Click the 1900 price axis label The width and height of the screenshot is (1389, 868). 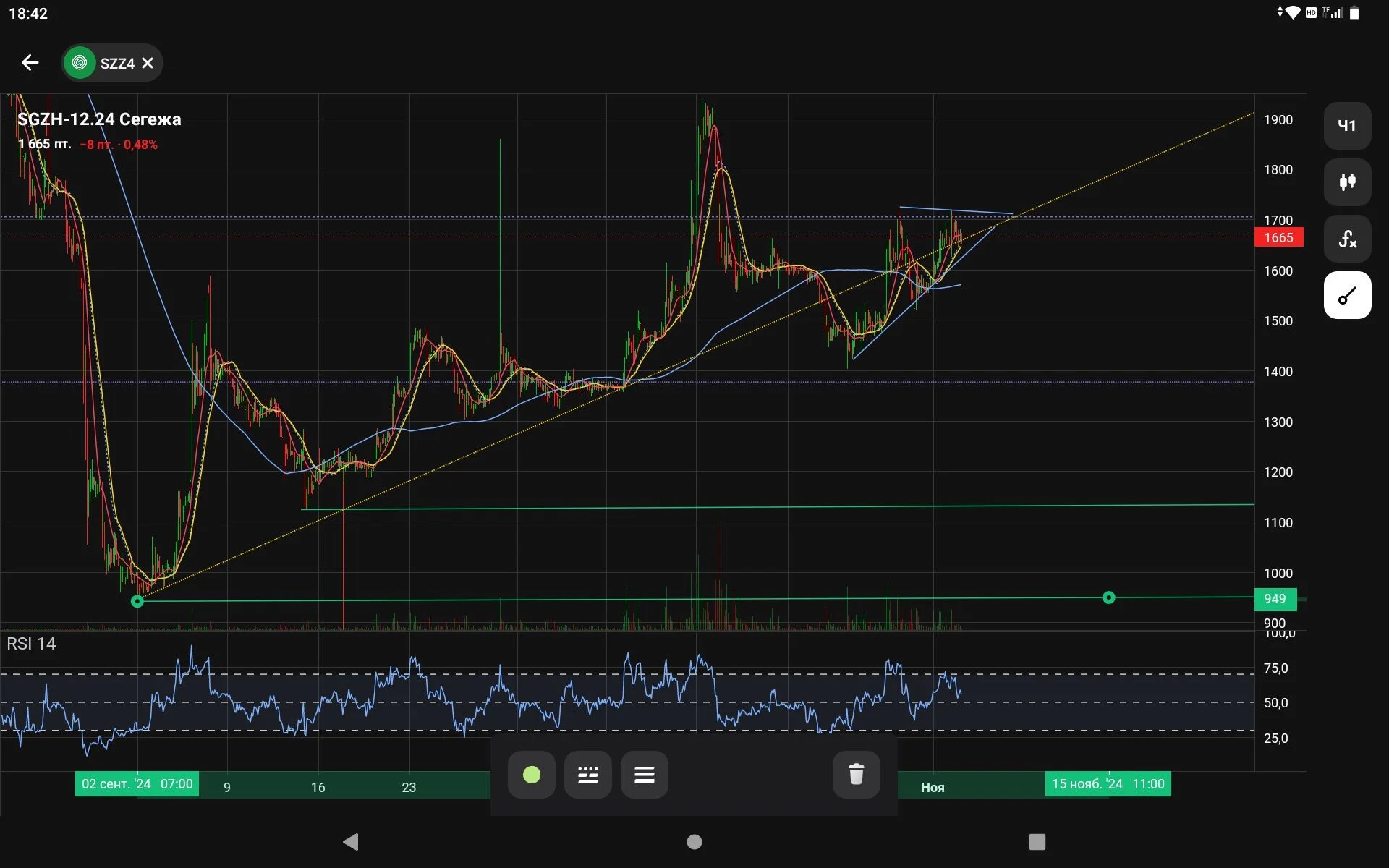[x=1278, y=120]
